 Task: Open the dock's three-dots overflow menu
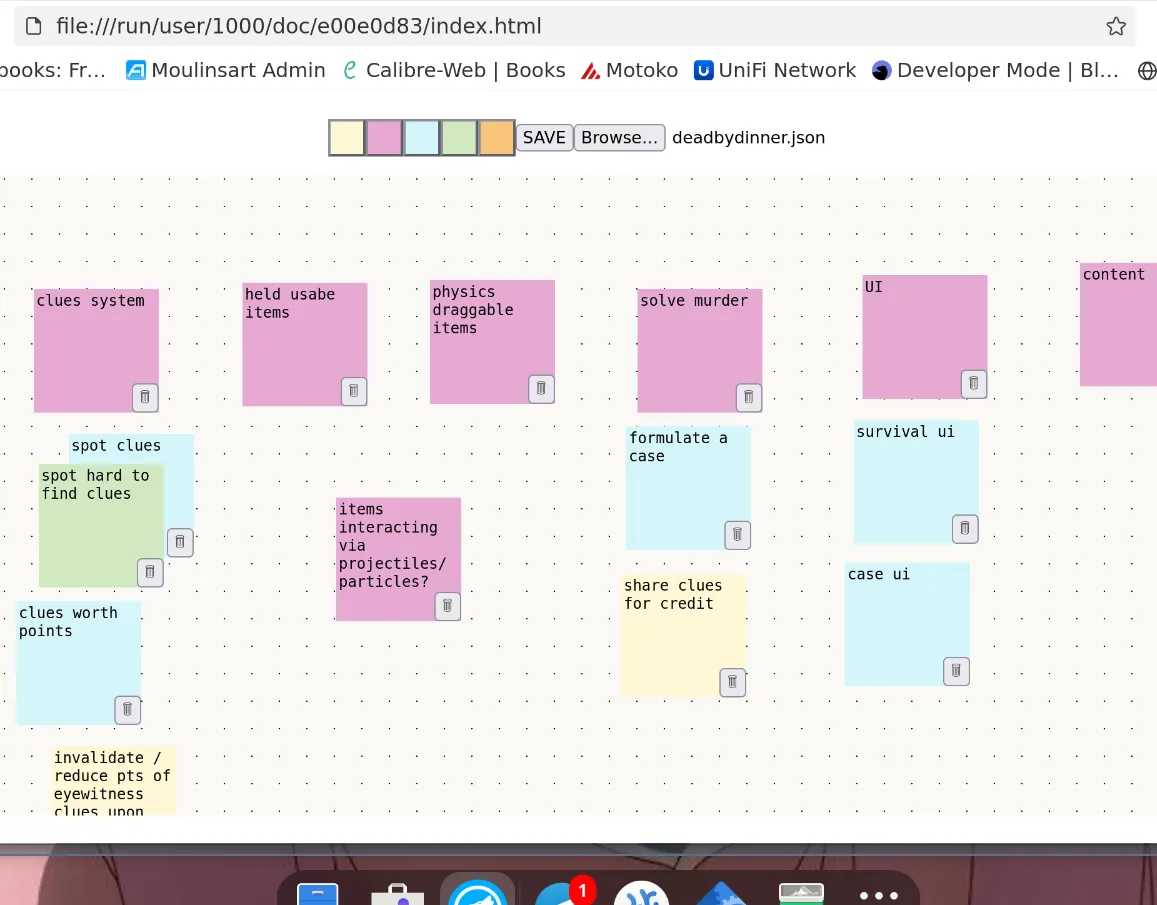879,894
